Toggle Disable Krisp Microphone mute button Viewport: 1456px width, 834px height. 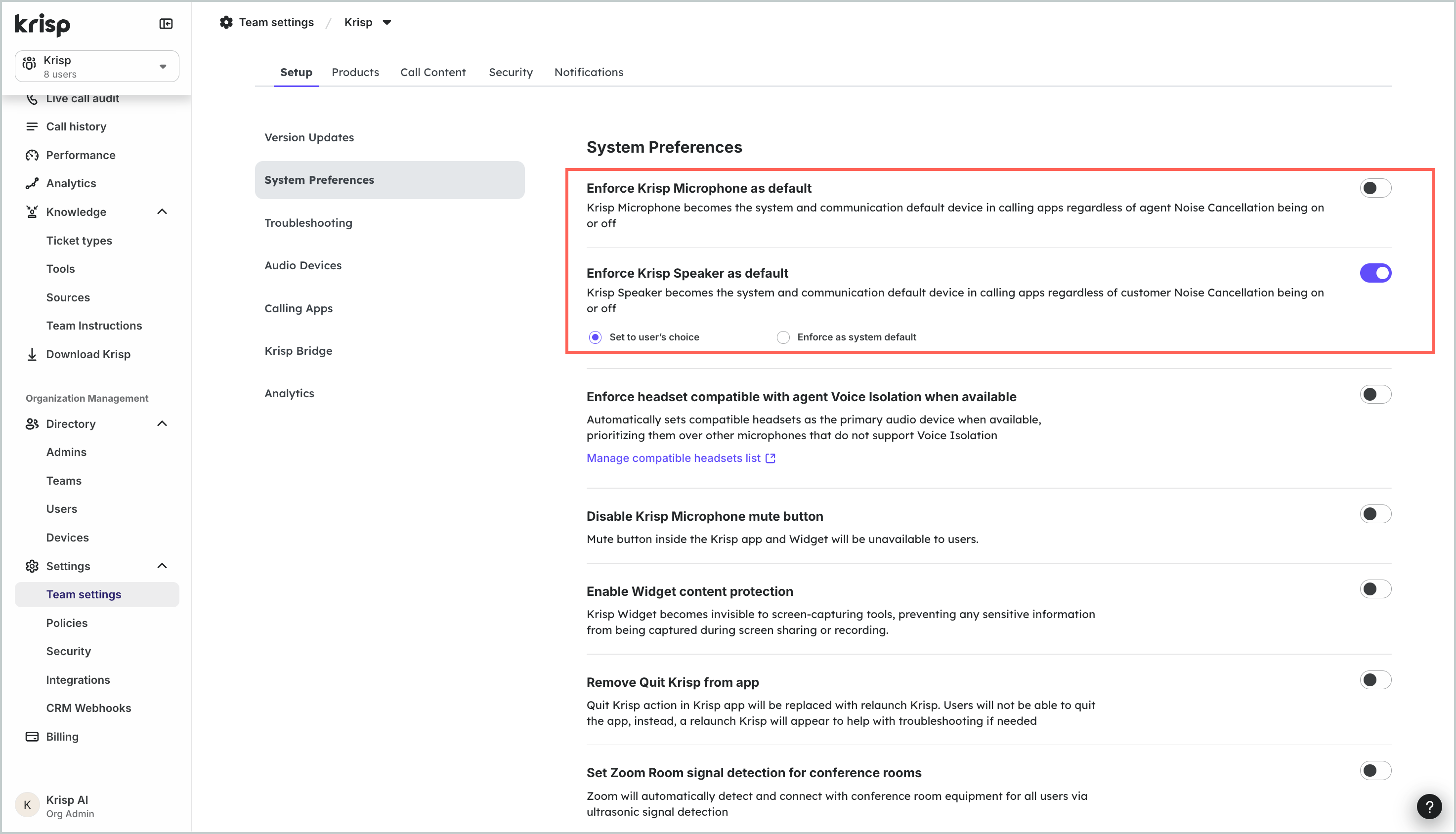click(1375, 514)
